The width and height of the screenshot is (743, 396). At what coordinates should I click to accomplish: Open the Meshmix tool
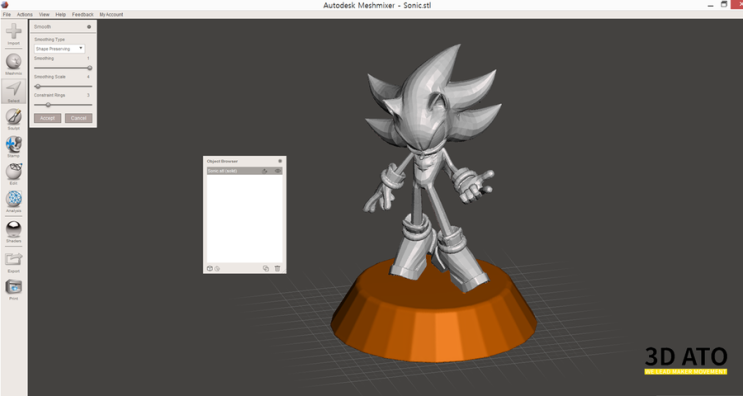click(14, 61)
